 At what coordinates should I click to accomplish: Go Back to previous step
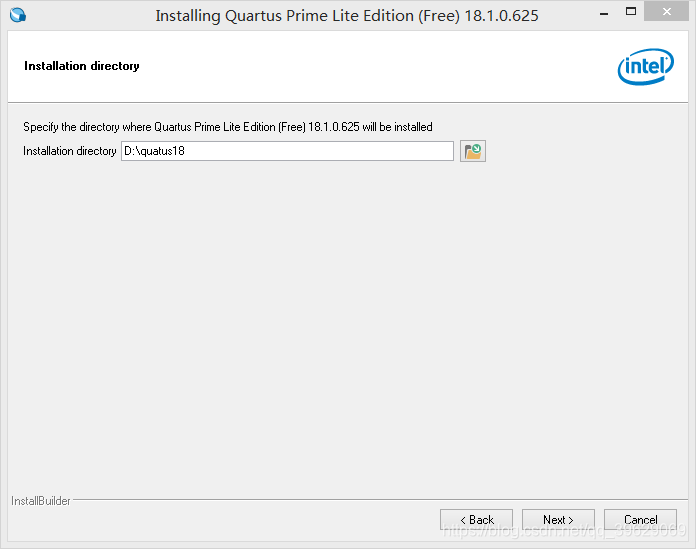476,520
